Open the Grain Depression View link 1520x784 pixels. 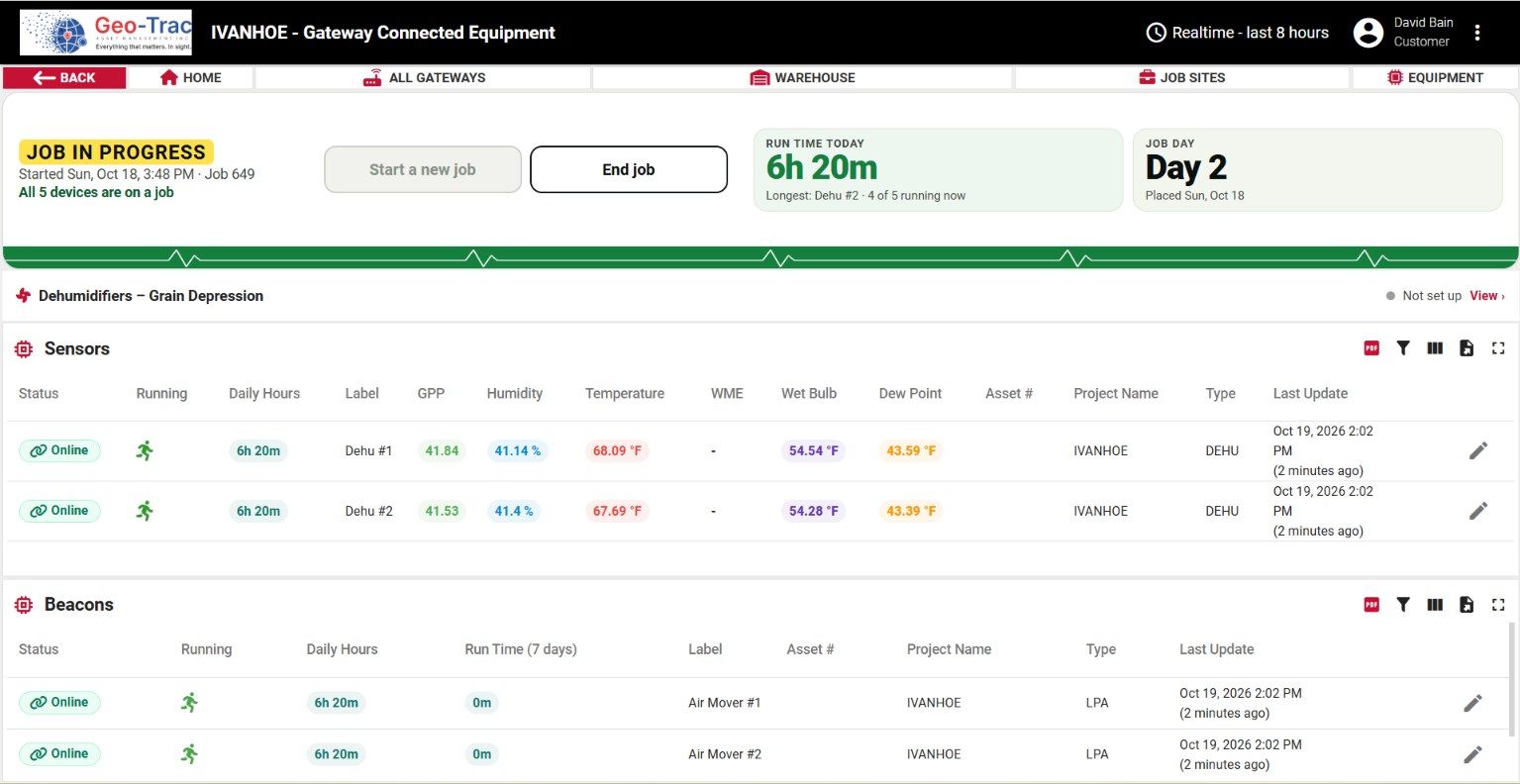pos(1486,296)
